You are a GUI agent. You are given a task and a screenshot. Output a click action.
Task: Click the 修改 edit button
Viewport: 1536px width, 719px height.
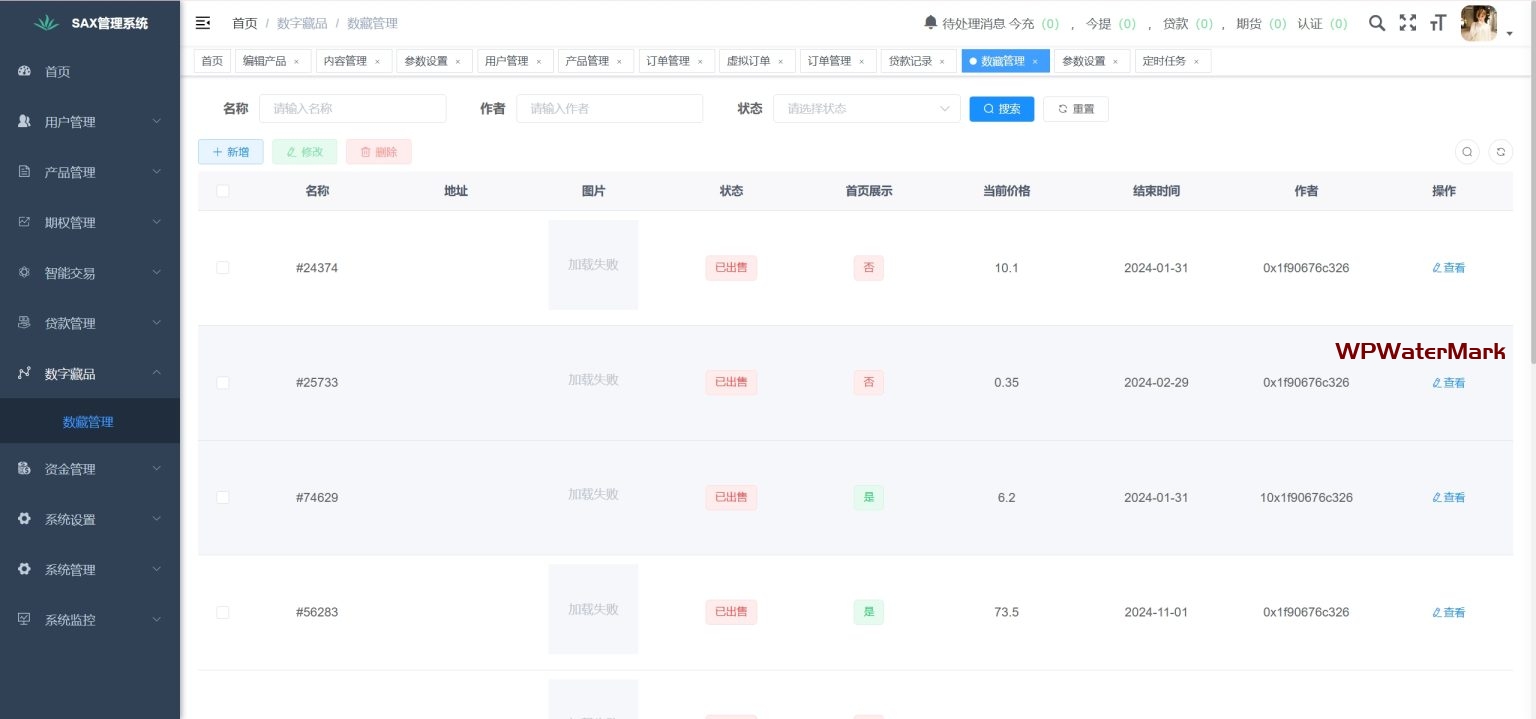[x=305, y=152]
